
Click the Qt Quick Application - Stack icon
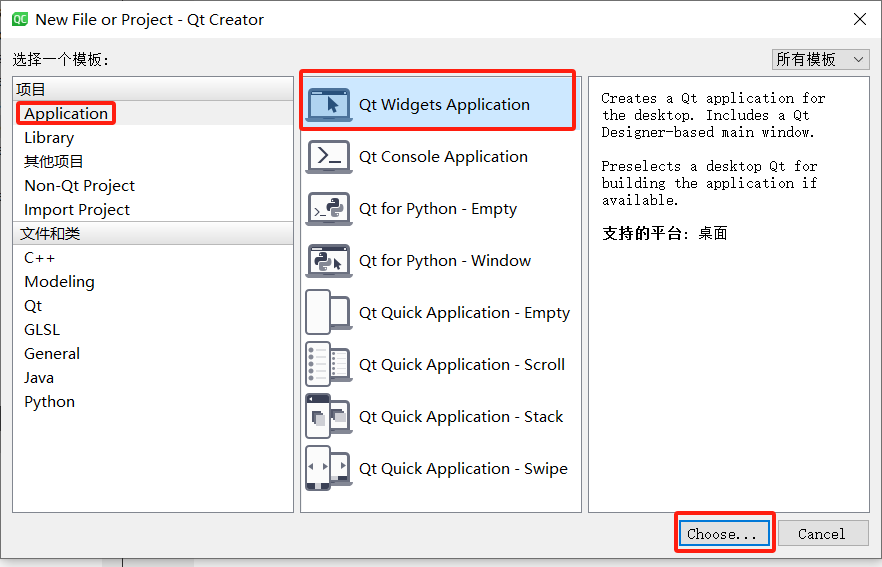(329, 416)
